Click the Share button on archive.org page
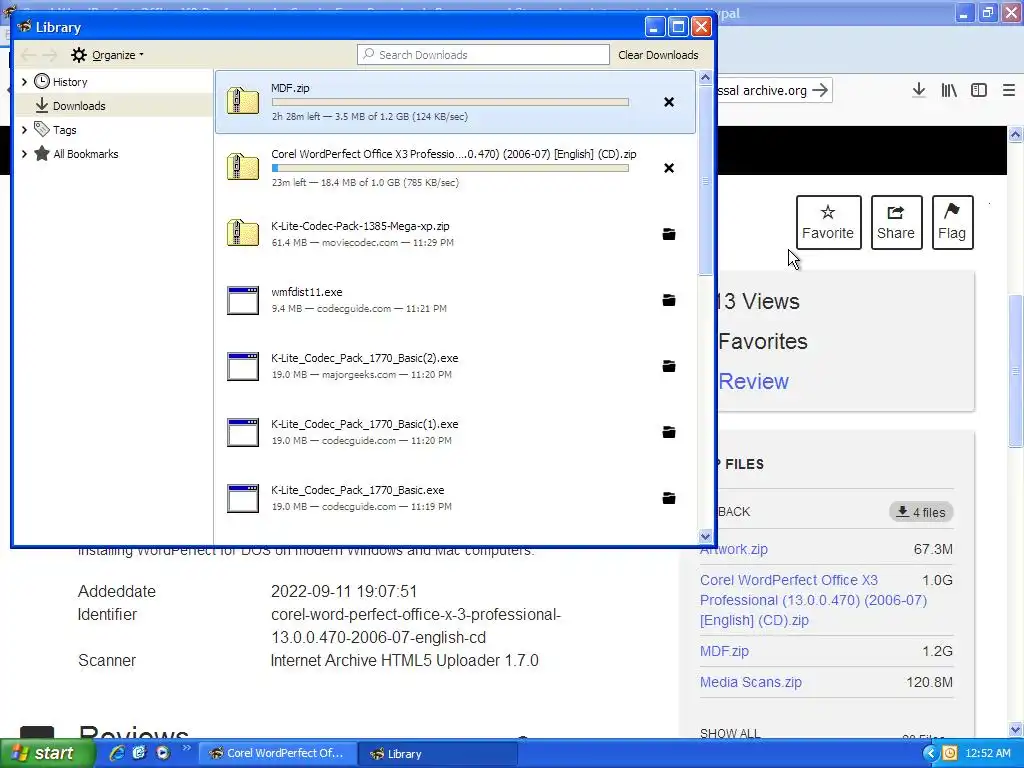Viewport: 1024px width, 768px height. pos(896,222)
